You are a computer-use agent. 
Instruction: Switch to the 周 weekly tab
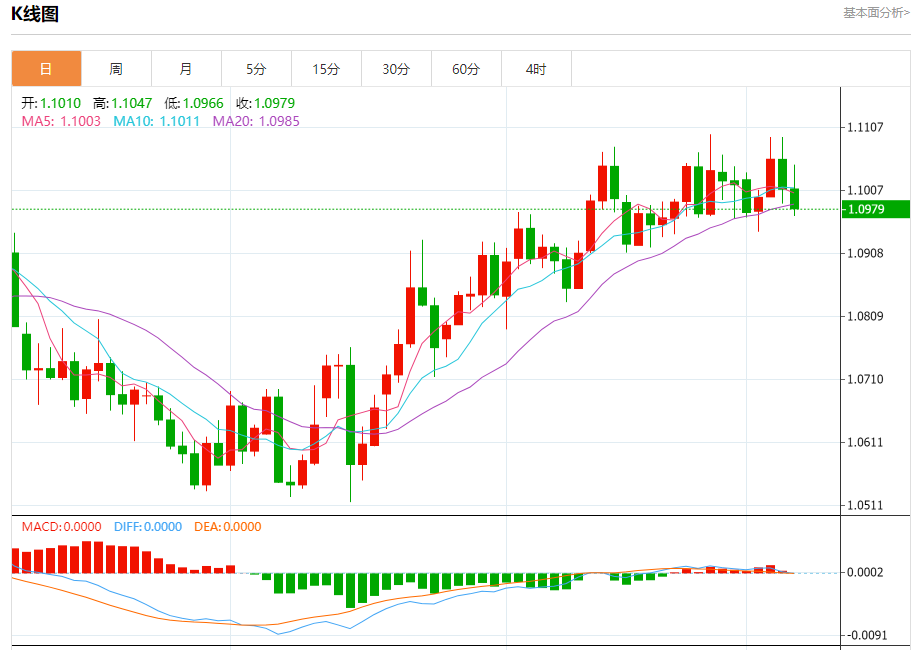(x=117, y=69)
